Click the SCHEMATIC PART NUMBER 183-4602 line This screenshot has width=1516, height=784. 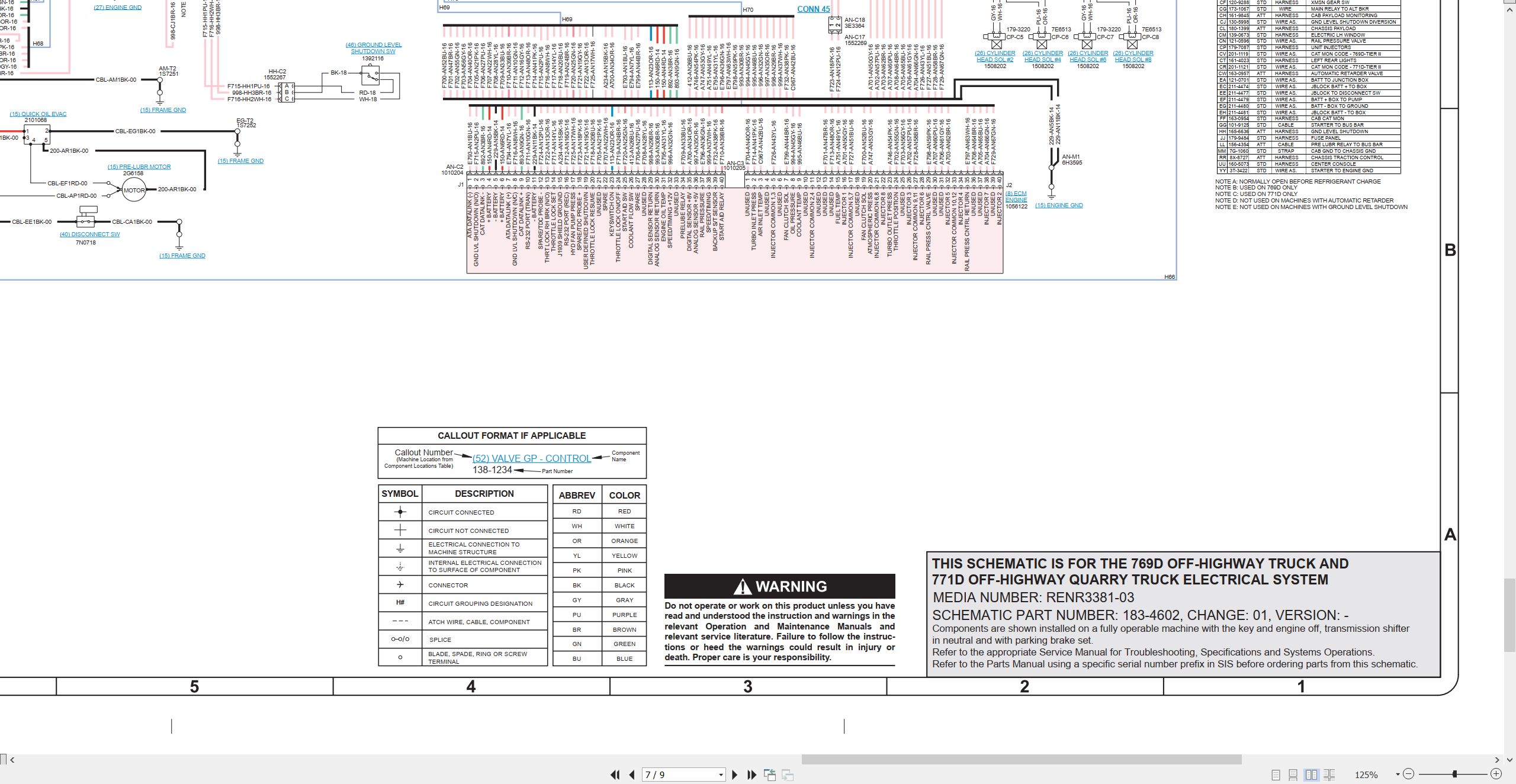tap(1141, 615)
